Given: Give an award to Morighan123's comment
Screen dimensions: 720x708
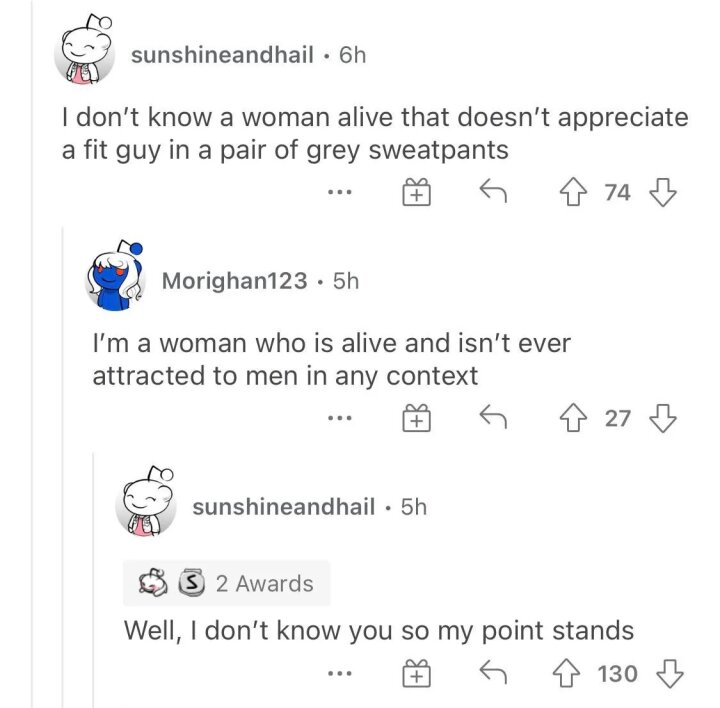Looking at the screenshot, I should click(x=416, y=418).
